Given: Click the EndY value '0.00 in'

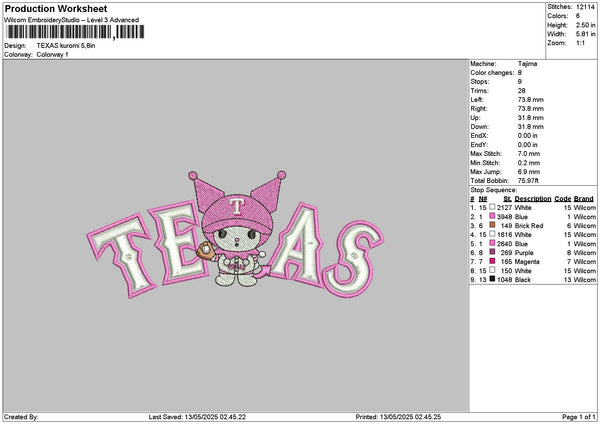Looking at the screenshot, I should tap(528, 145).
